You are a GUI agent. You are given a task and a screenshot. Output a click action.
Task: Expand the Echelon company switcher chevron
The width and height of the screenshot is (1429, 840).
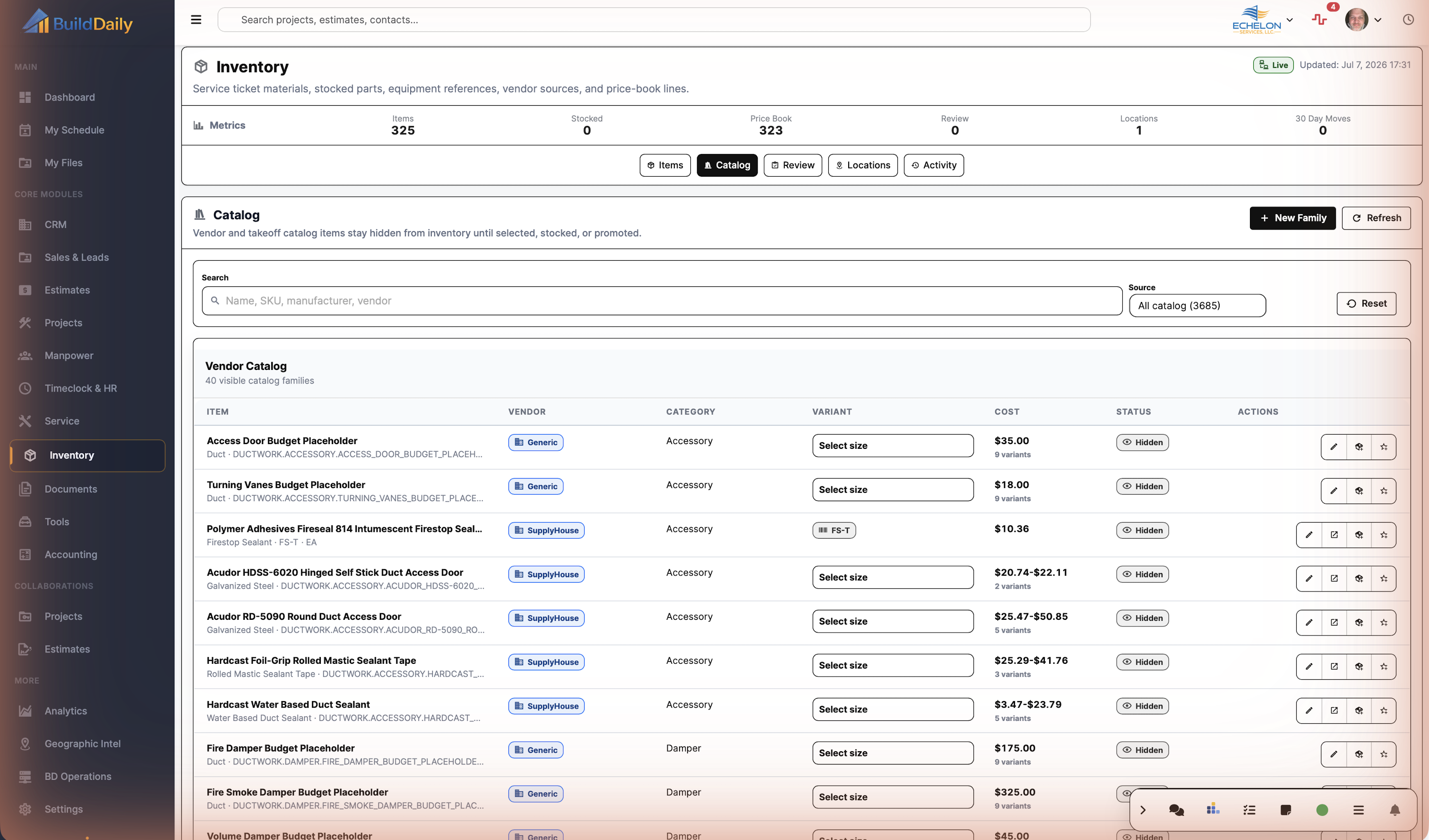click(x=1290, y=19)
